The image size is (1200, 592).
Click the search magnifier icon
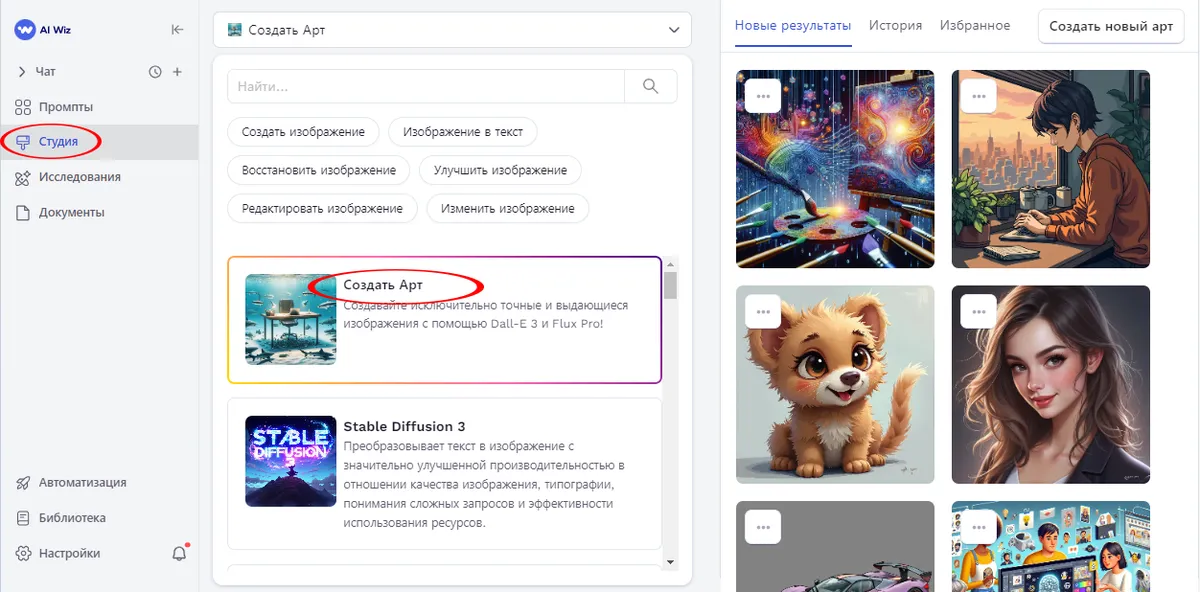pos(651,87)
